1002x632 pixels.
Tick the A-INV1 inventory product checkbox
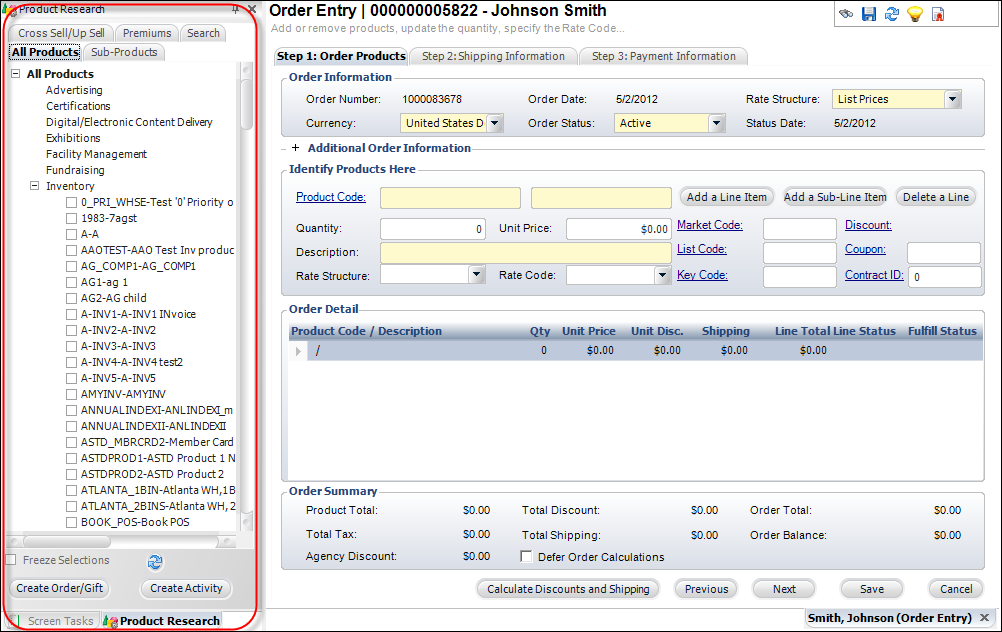[71, 314]
